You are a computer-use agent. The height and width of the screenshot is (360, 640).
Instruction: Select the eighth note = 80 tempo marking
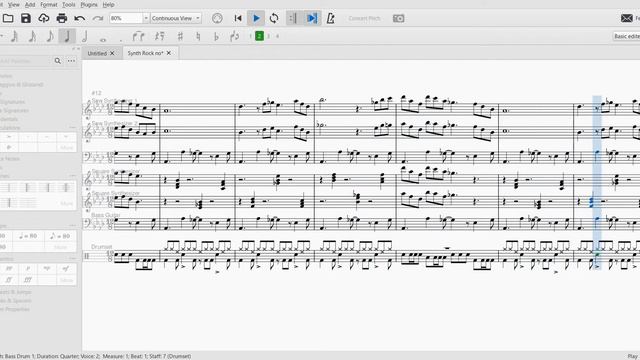[60, 236]
